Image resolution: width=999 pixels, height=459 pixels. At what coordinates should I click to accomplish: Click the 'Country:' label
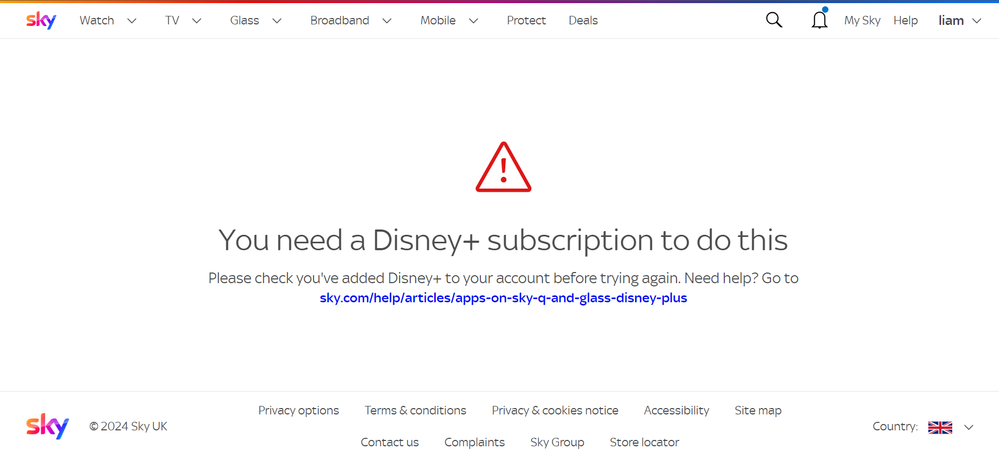[895, 426]
